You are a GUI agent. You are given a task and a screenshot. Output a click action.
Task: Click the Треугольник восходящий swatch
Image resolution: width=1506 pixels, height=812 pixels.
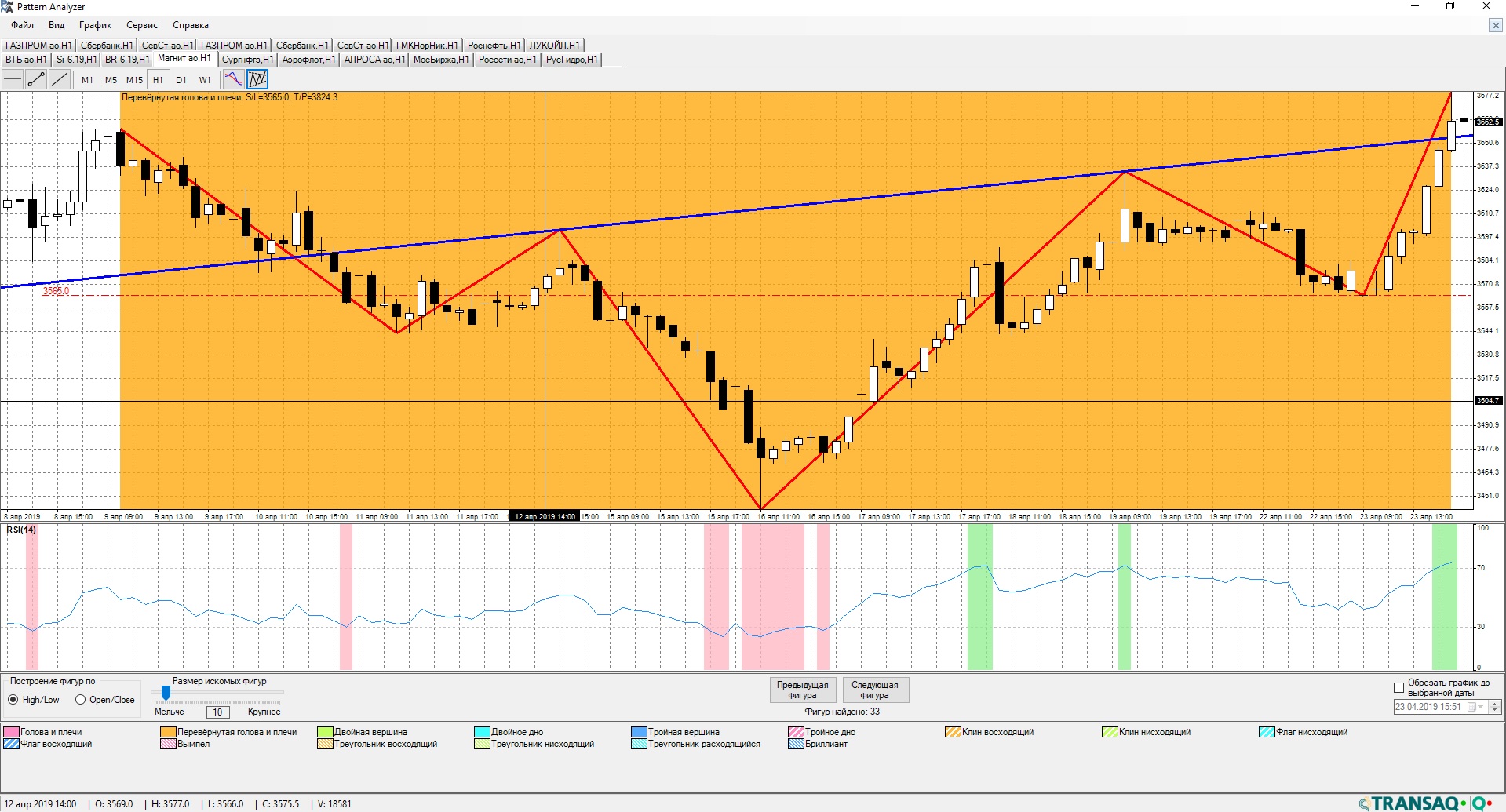coord(325,744)
